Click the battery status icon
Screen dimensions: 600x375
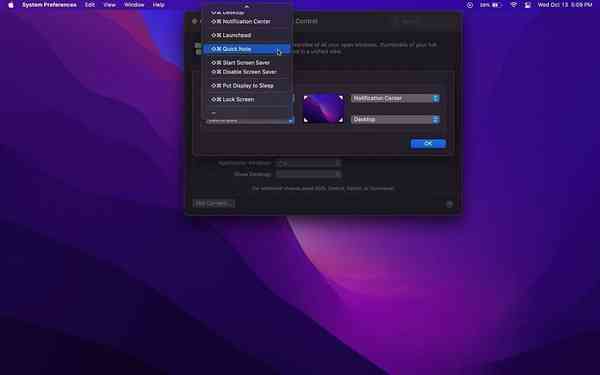coord(496,5)
